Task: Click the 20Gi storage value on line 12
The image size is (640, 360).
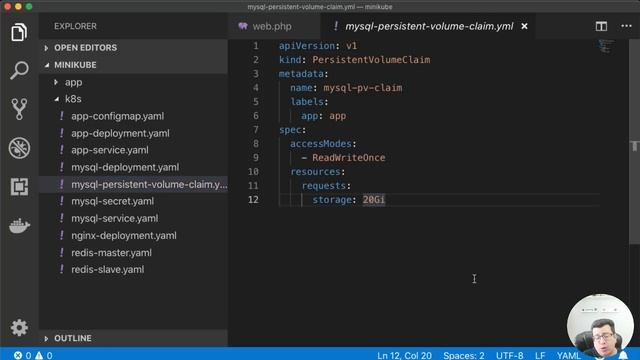Action: (373, 200)
